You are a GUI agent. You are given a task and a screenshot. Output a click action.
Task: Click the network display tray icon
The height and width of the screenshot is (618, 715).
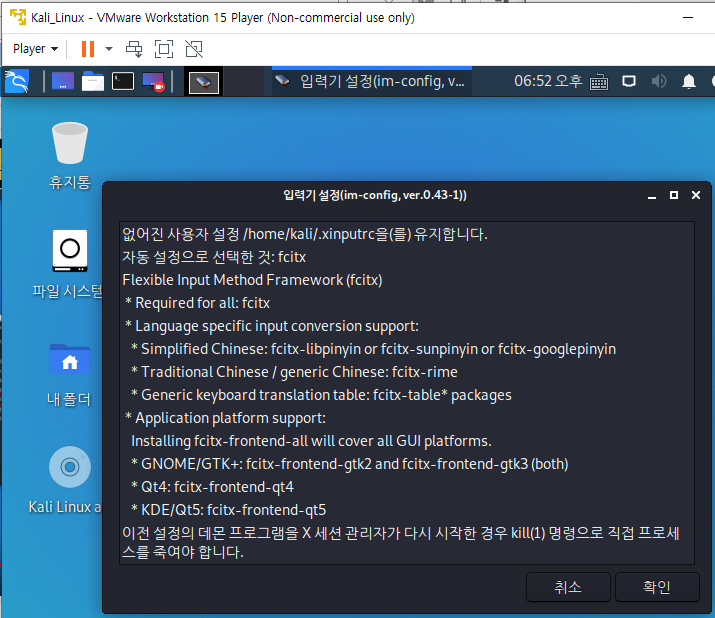[x=629, y=81]
